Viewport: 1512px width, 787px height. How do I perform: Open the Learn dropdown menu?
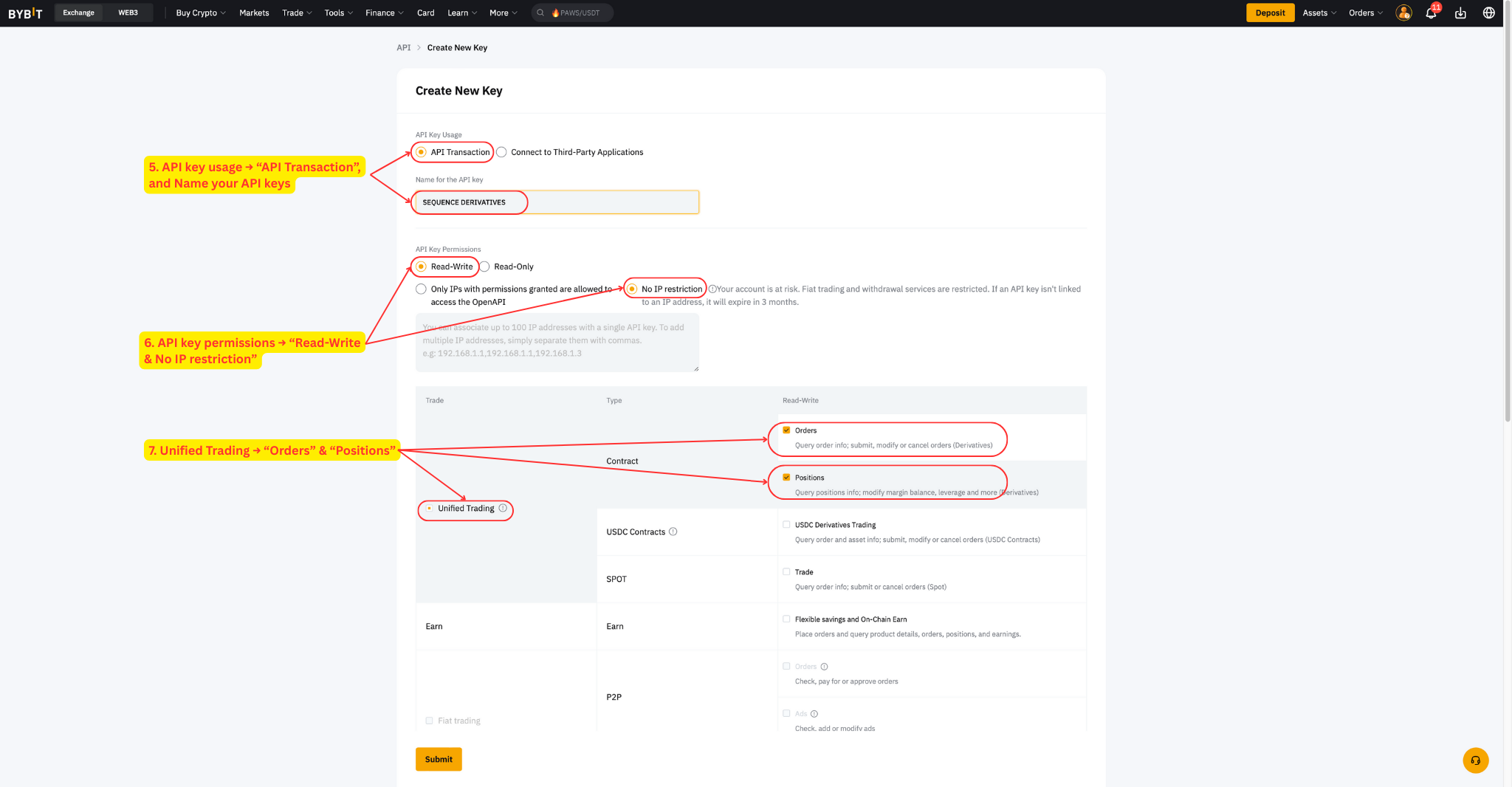coord(462,13)
